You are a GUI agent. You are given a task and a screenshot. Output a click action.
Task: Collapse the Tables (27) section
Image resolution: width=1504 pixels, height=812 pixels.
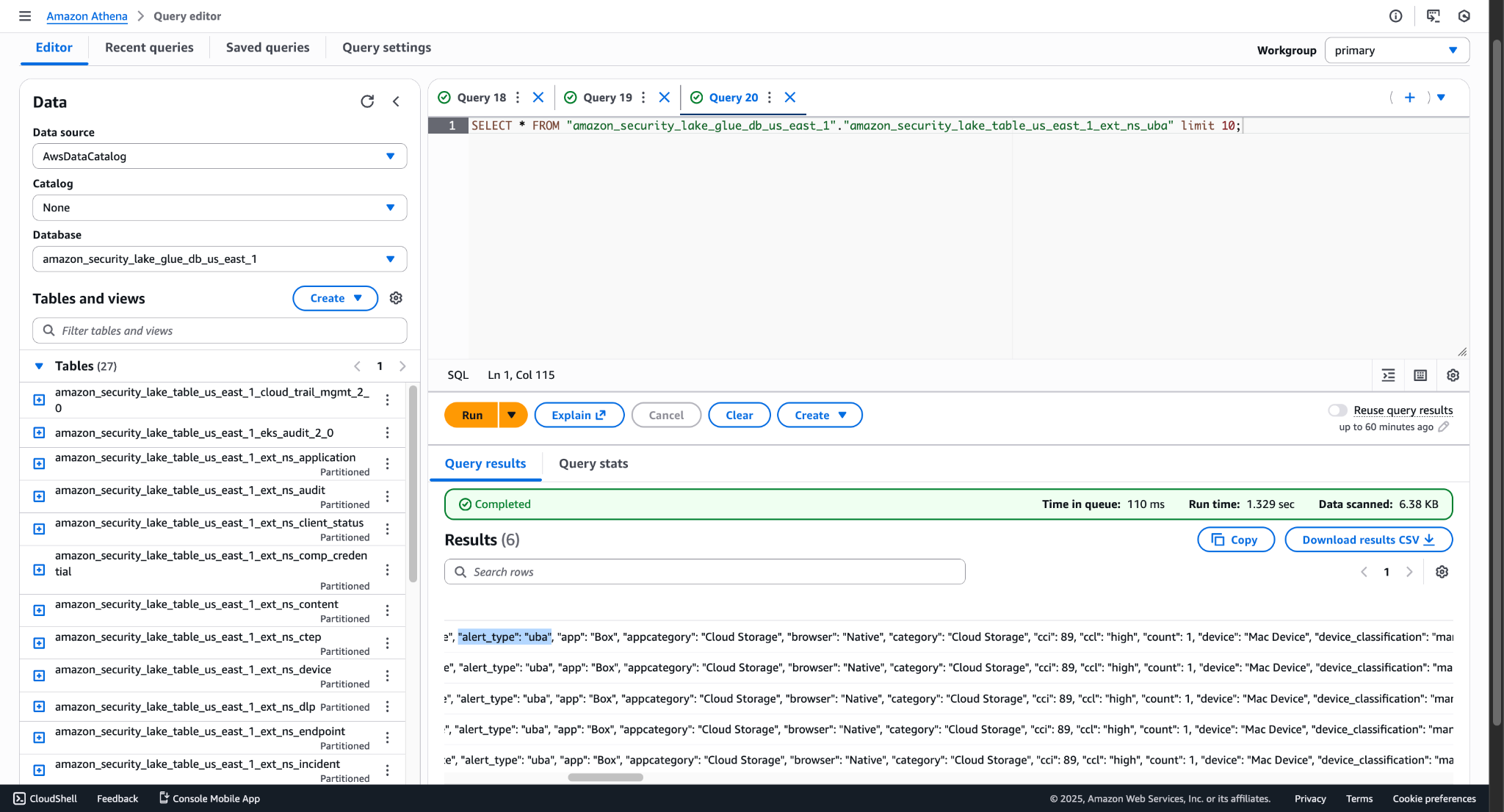click(39, 366)
